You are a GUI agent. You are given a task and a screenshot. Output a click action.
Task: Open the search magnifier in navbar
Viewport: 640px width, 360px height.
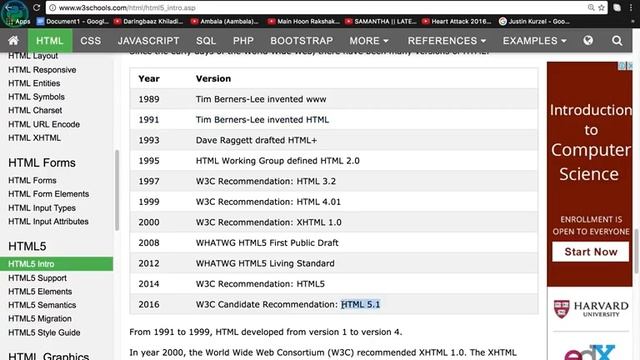click(x=617, y=40)
